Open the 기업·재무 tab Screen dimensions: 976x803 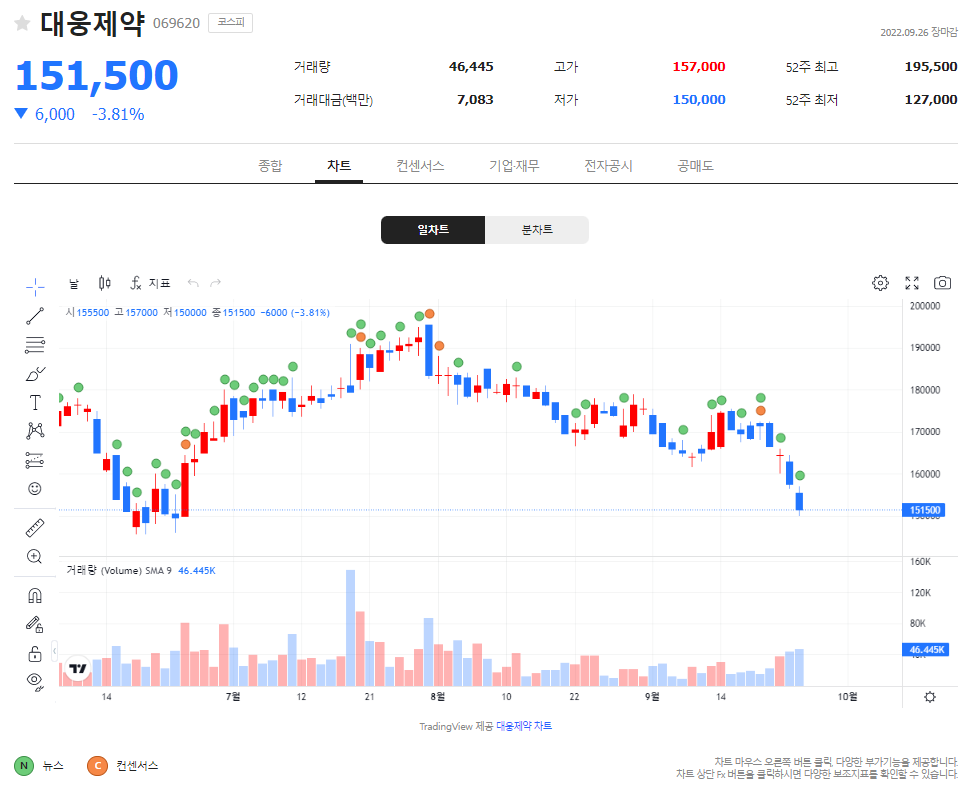(514, 166)
